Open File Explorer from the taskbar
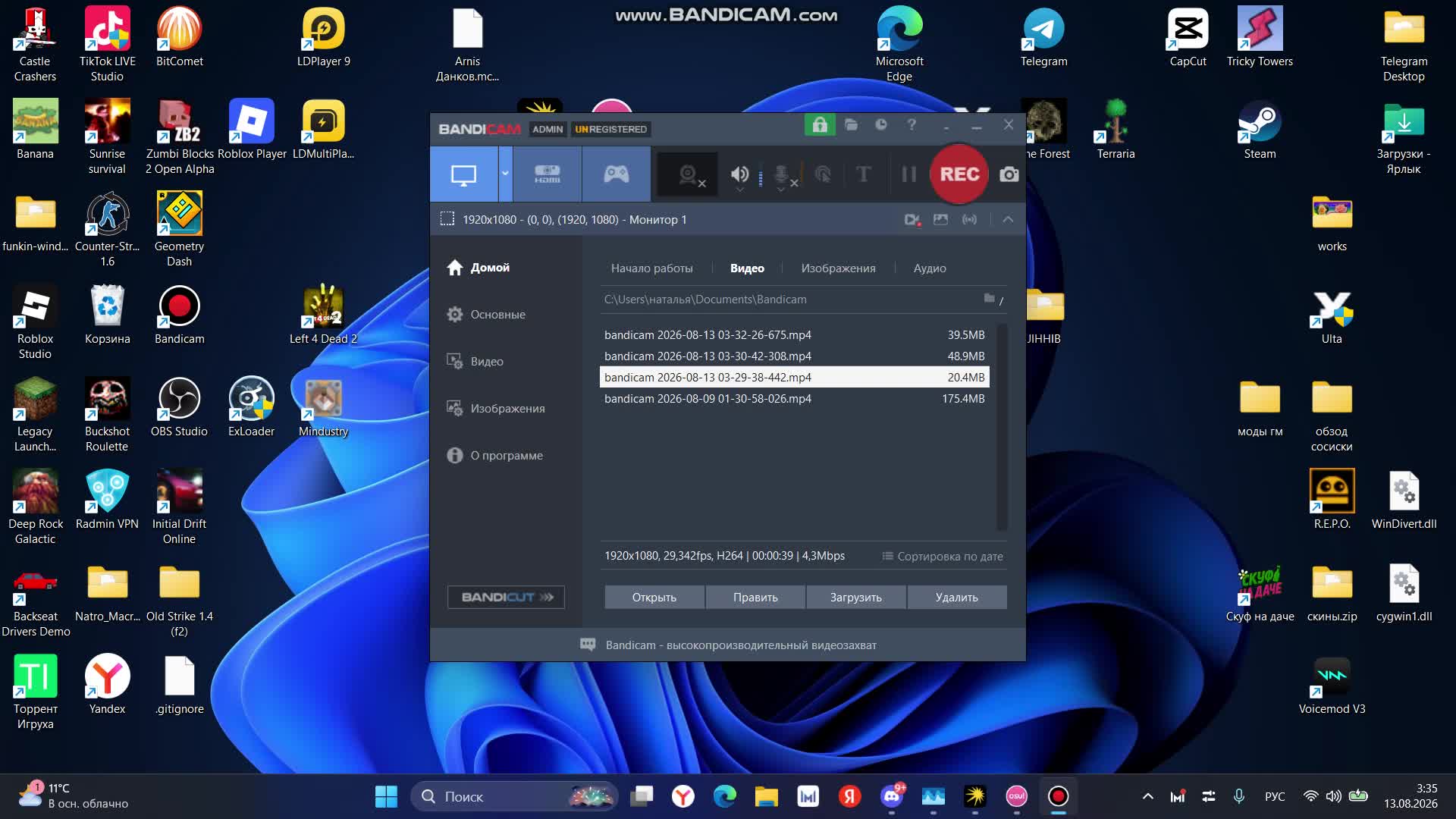Image resolution: width=1456 pixels, height=819 pixels. [767, 796]
